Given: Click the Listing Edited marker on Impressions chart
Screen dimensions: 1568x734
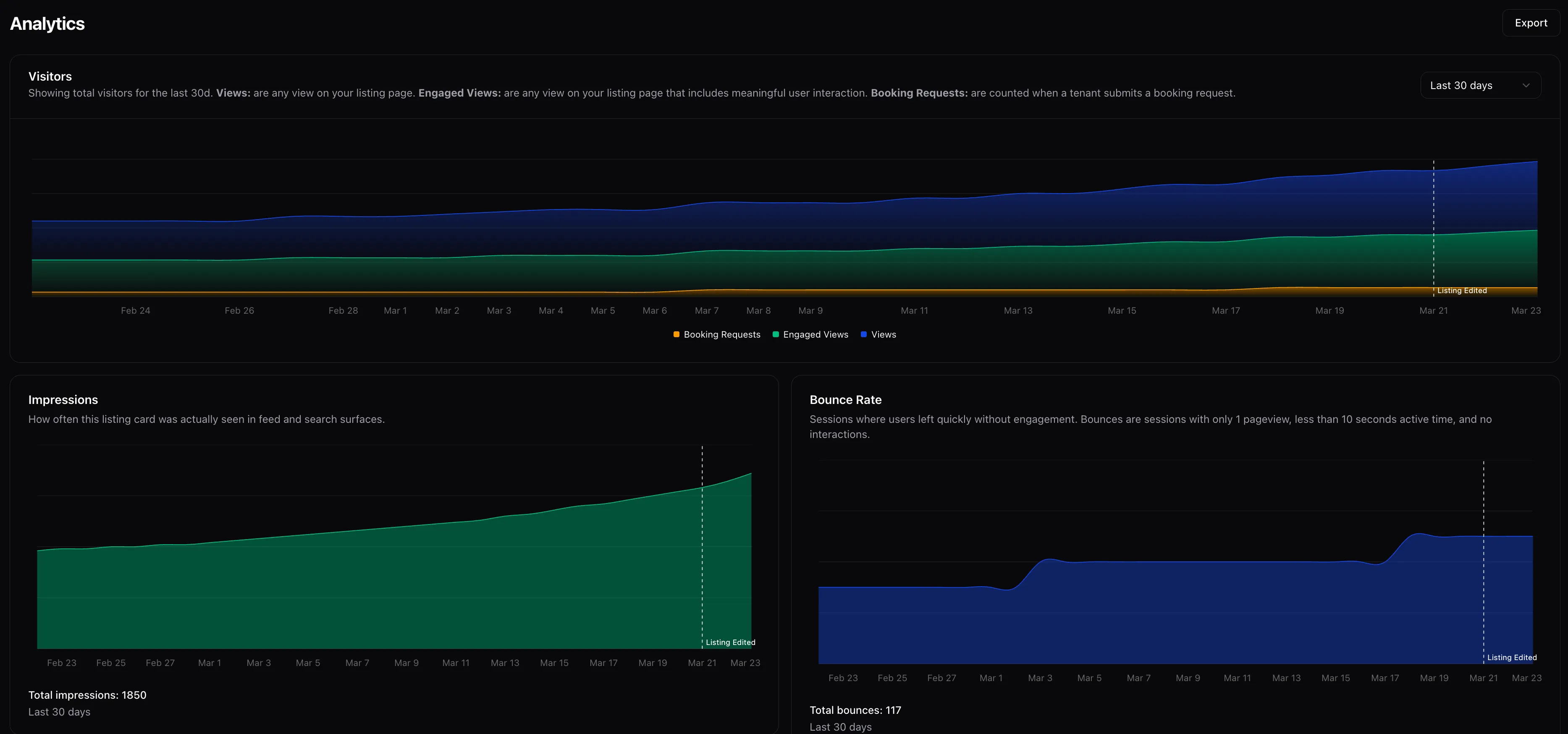Looking at the screenshot, I should (730, 643).
